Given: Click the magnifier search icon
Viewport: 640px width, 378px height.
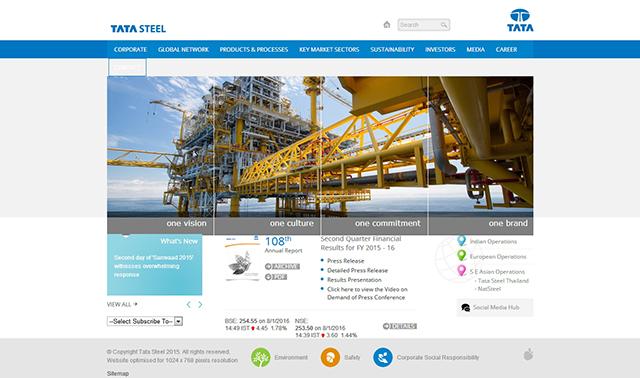Looking at the screenshot, I should (x=444, y=25).
